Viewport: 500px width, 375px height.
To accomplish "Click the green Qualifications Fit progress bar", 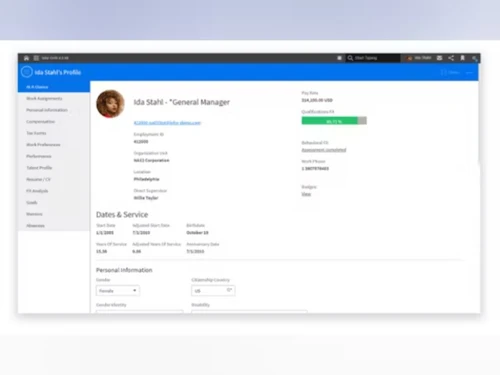I will [x=334, y=121].
